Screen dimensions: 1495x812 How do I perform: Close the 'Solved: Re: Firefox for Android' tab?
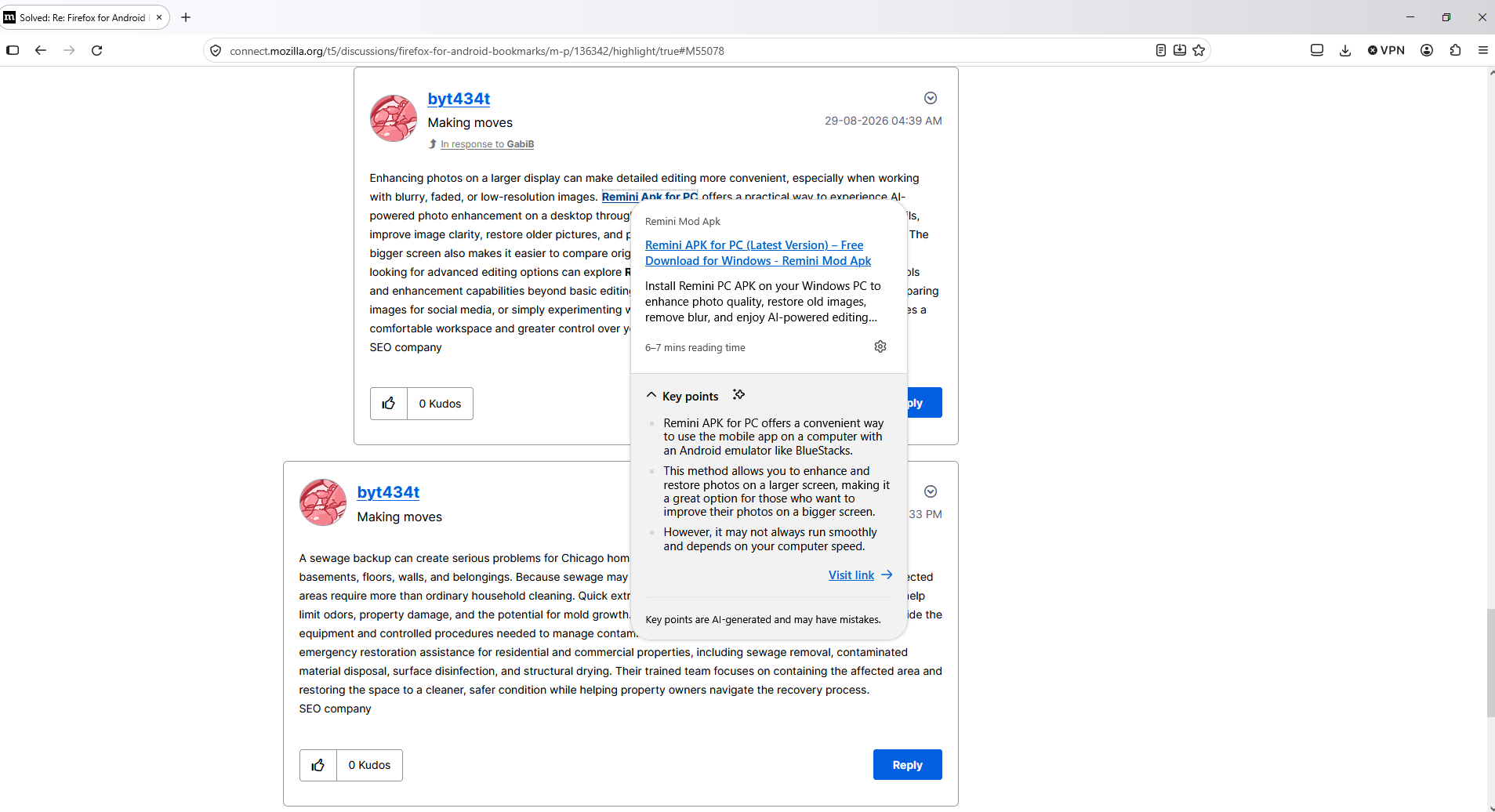pos(159,17)
